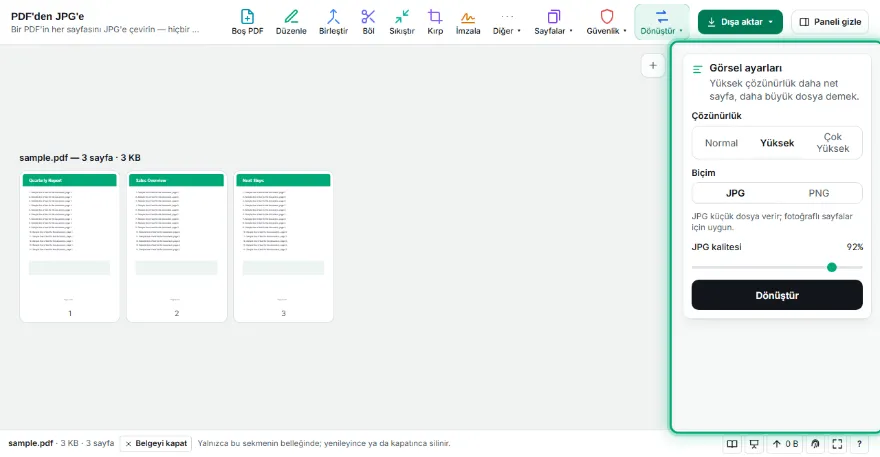Select Yüksek resolution

777,143
